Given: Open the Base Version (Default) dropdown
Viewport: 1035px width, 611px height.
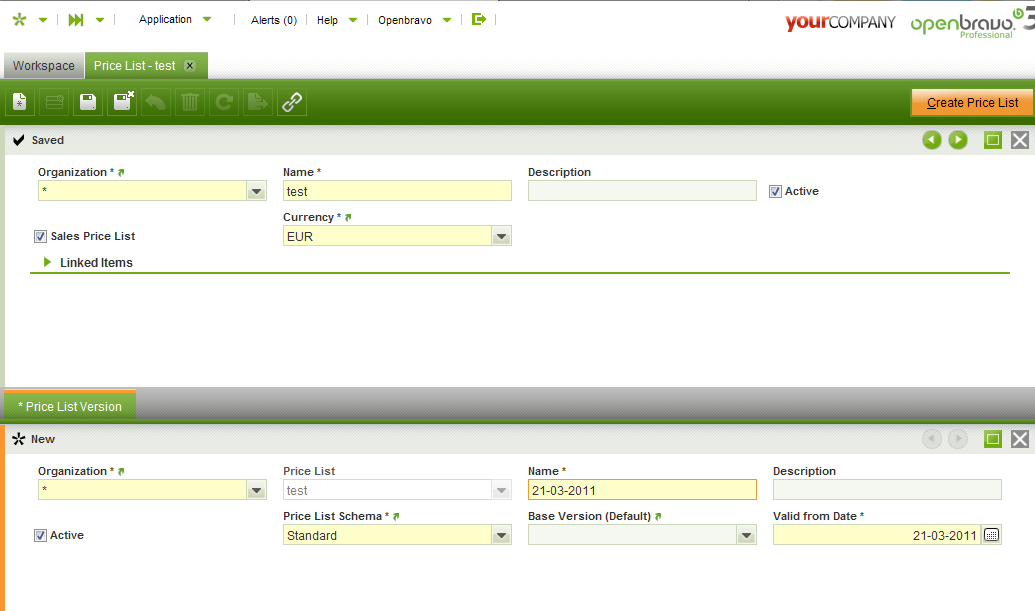Looking at the screenshot, I should 747,535.
